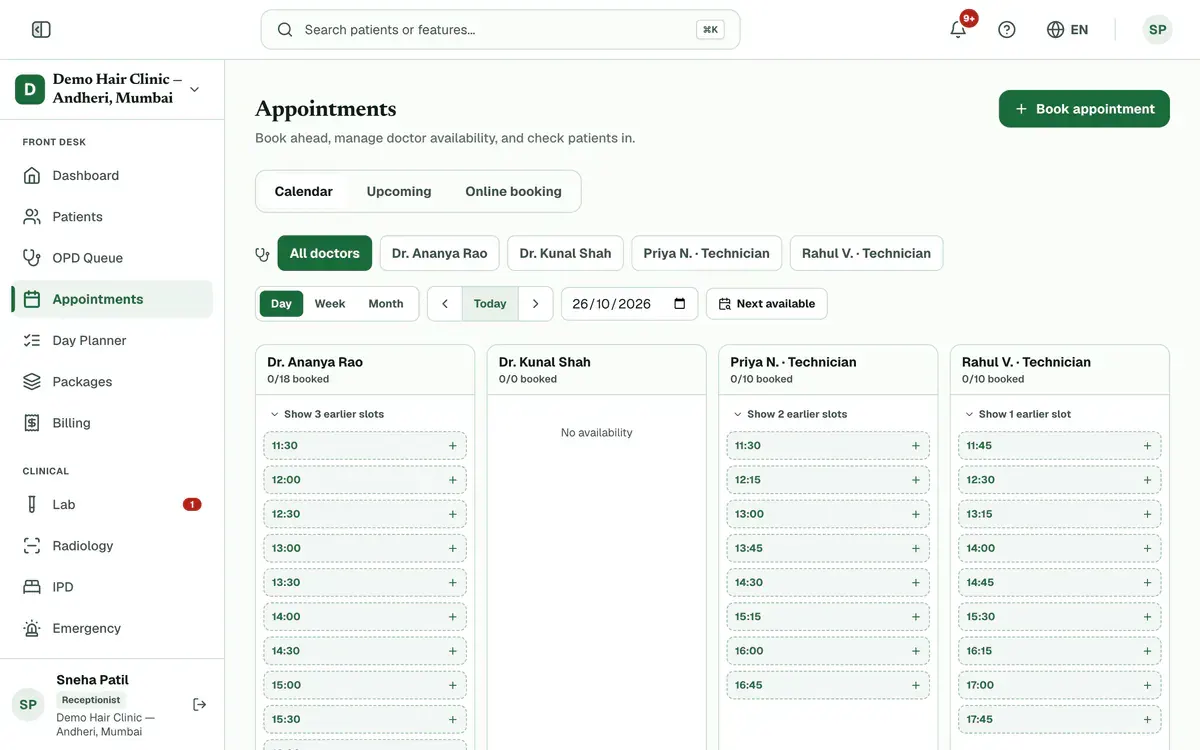1200x750 pixels.
Task: Switch to Day view
Action: (x=281, y=304)
